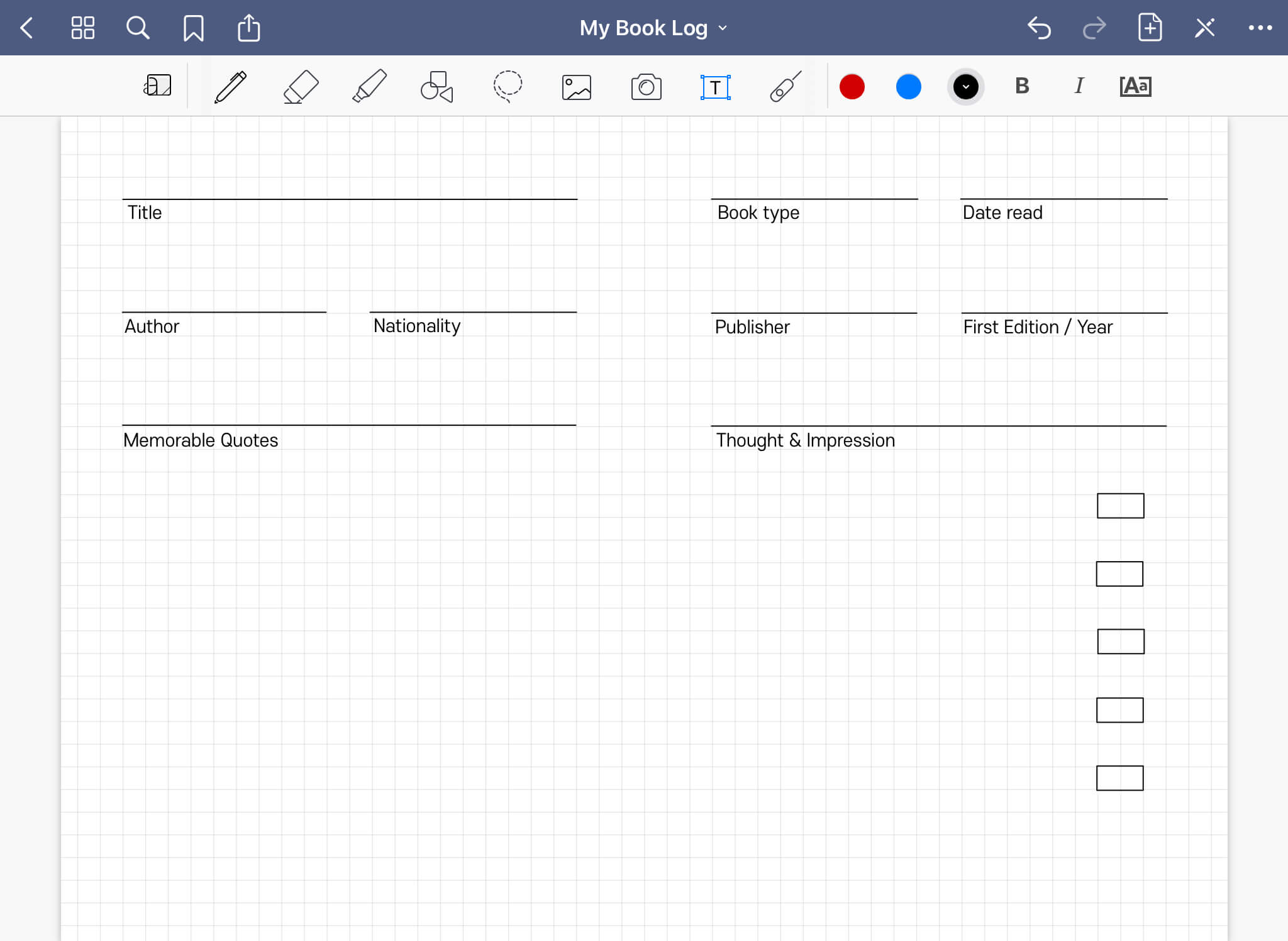Image resolution: width=1288 pixels, height=941 pixels.
Task: Undo the last action
Action: click(x=1039, y=28)
